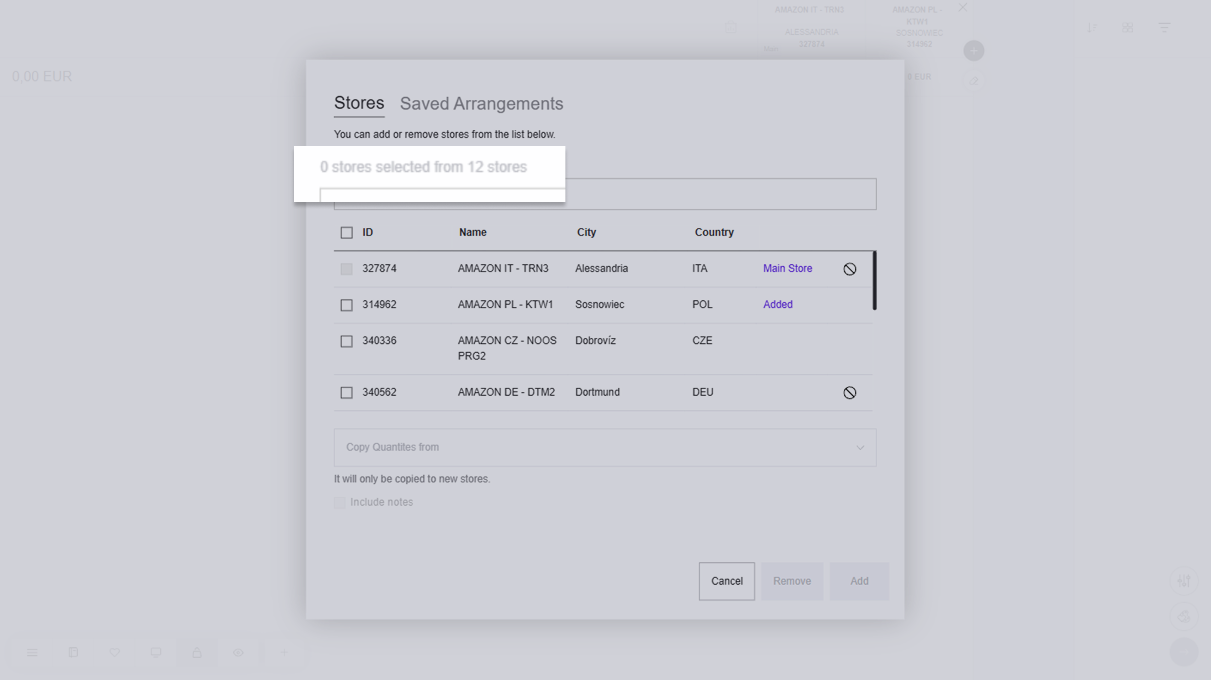Click the country code ITA
The height and width of the screenshot is (680, 1211).
700,269
